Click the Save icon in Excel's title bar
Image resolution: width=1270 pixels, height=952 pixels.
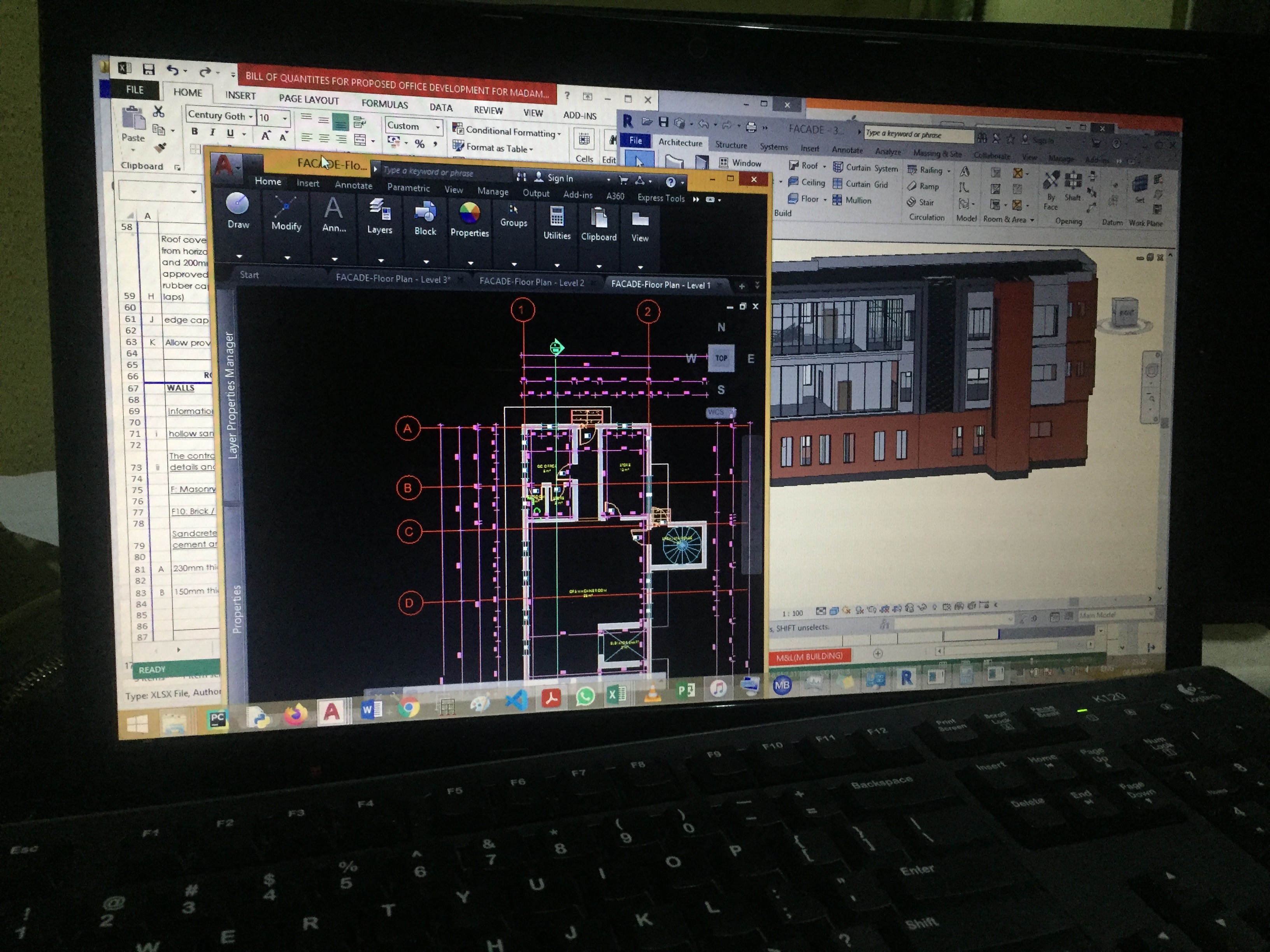149,70
